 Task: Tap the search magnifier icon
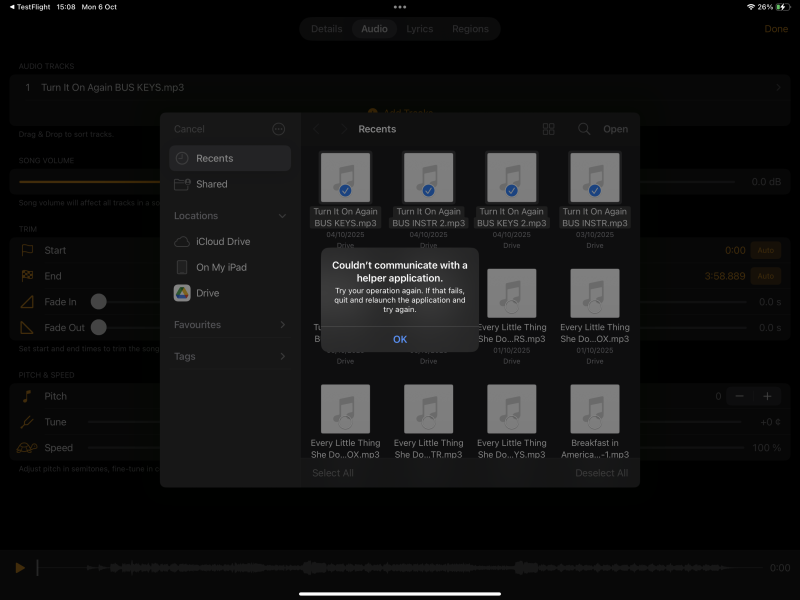click(584, 129)
